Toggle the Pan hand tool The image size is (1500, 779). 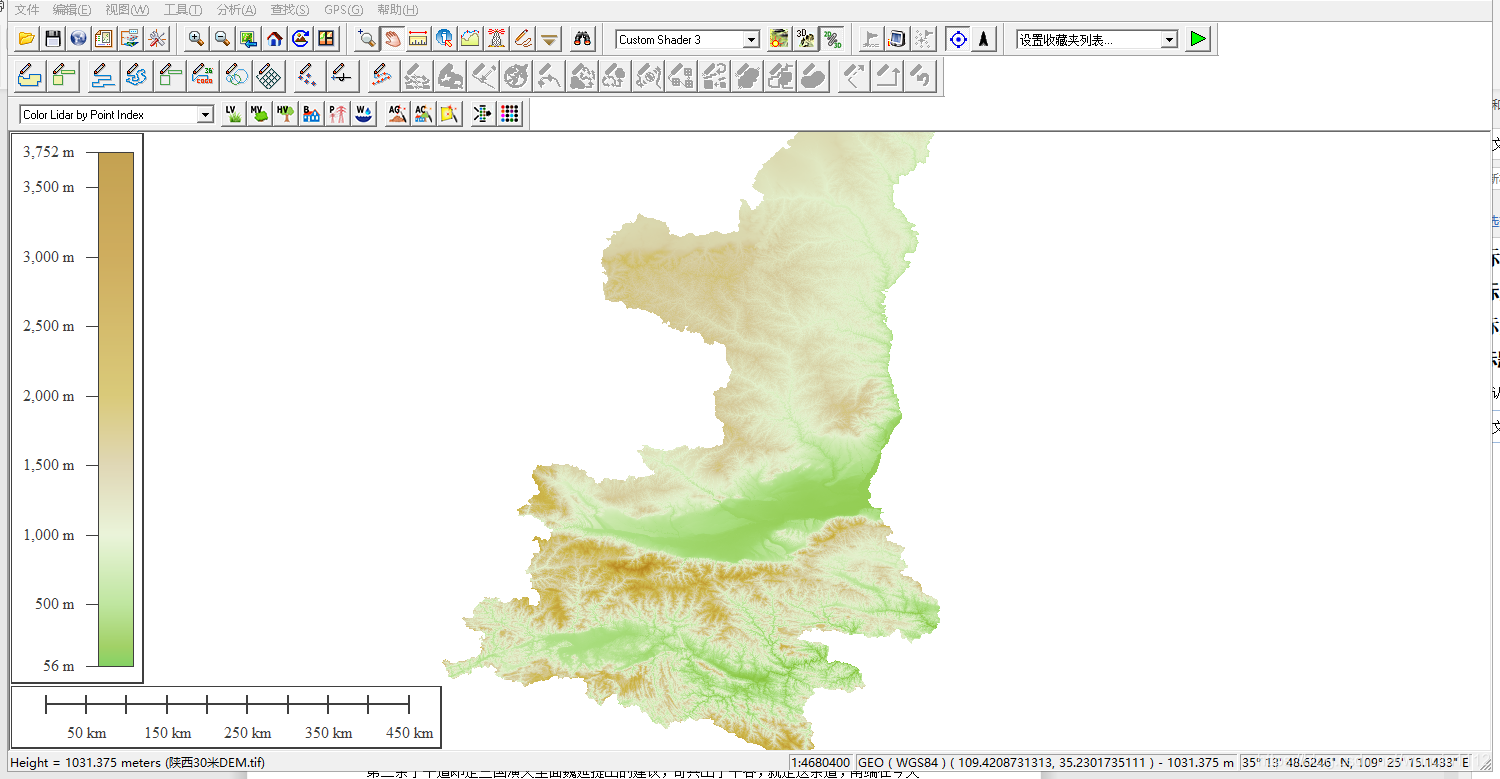click(393, 39)
